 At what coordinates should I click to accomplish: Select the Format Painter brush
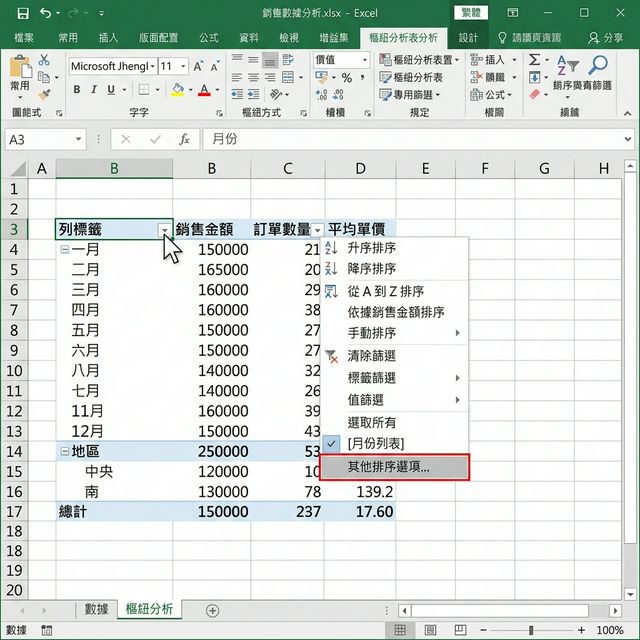click(x=44, y=95)
